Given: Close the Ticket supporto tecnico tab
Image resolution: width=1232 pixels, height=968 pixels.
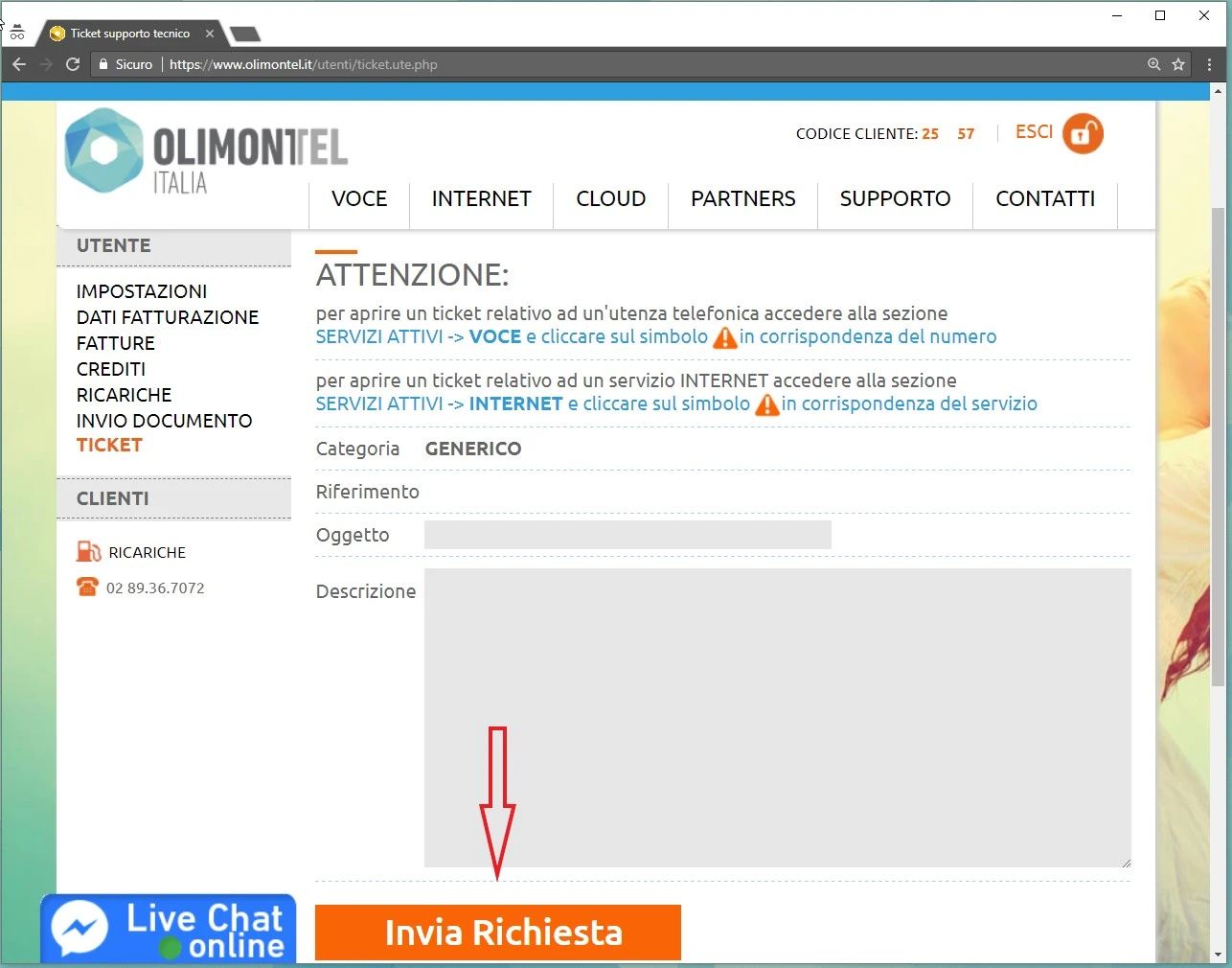Looking at the screenshot, I should click(210, 34).
